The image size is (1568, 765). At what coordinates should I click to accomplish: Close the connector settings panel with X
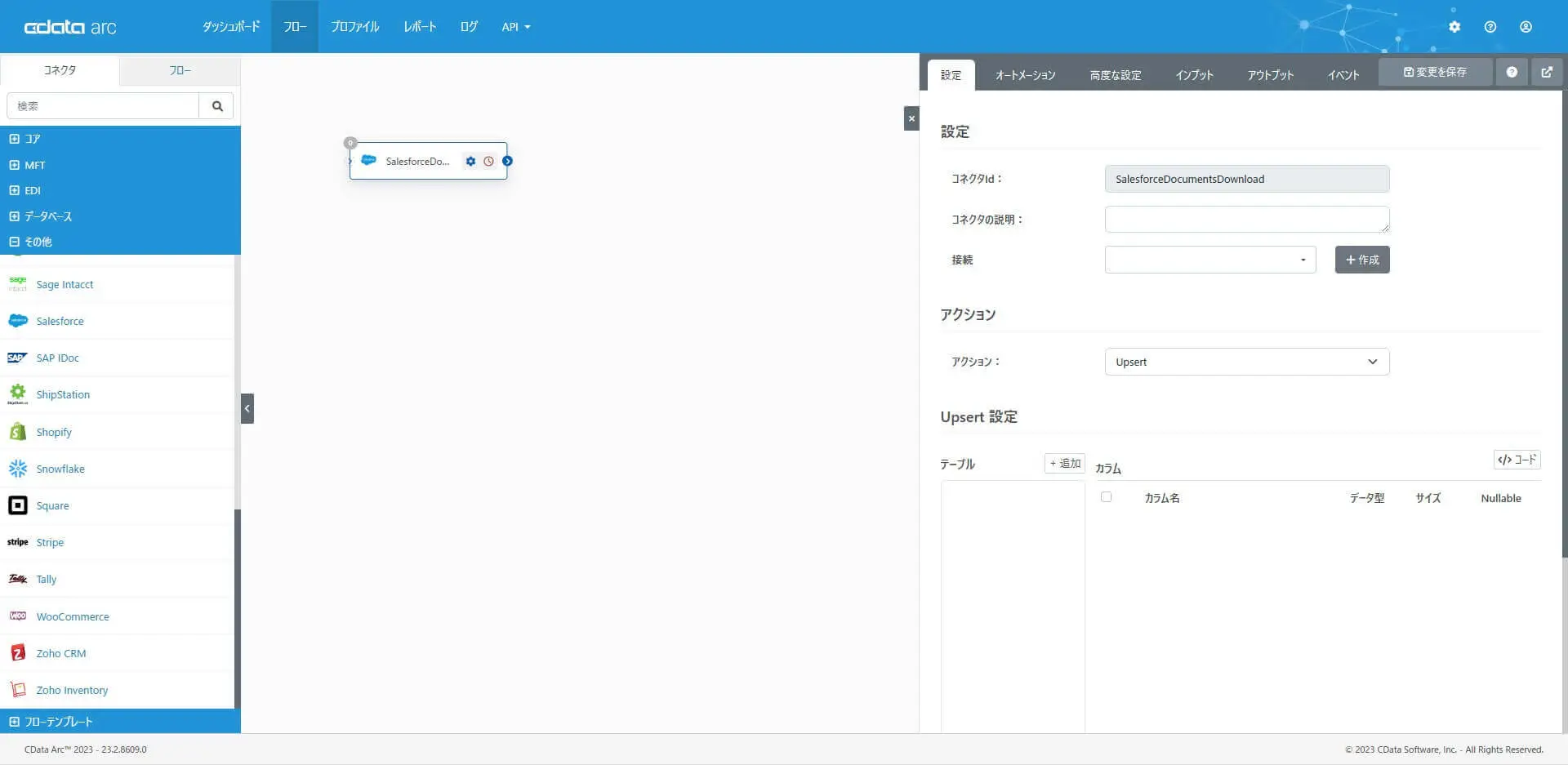[911, 118]
